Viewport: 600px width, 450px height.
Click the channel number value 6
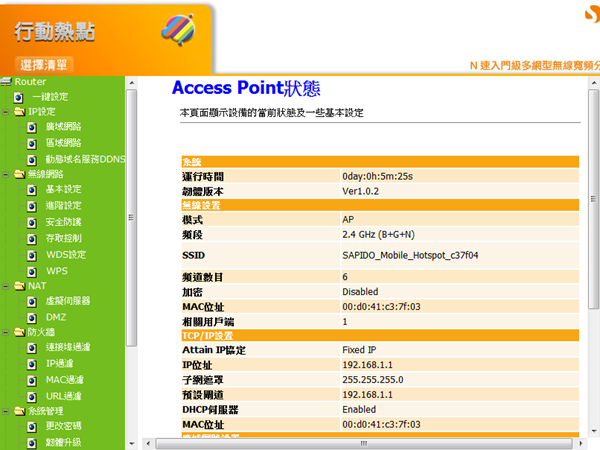click(x=345, y=277)
